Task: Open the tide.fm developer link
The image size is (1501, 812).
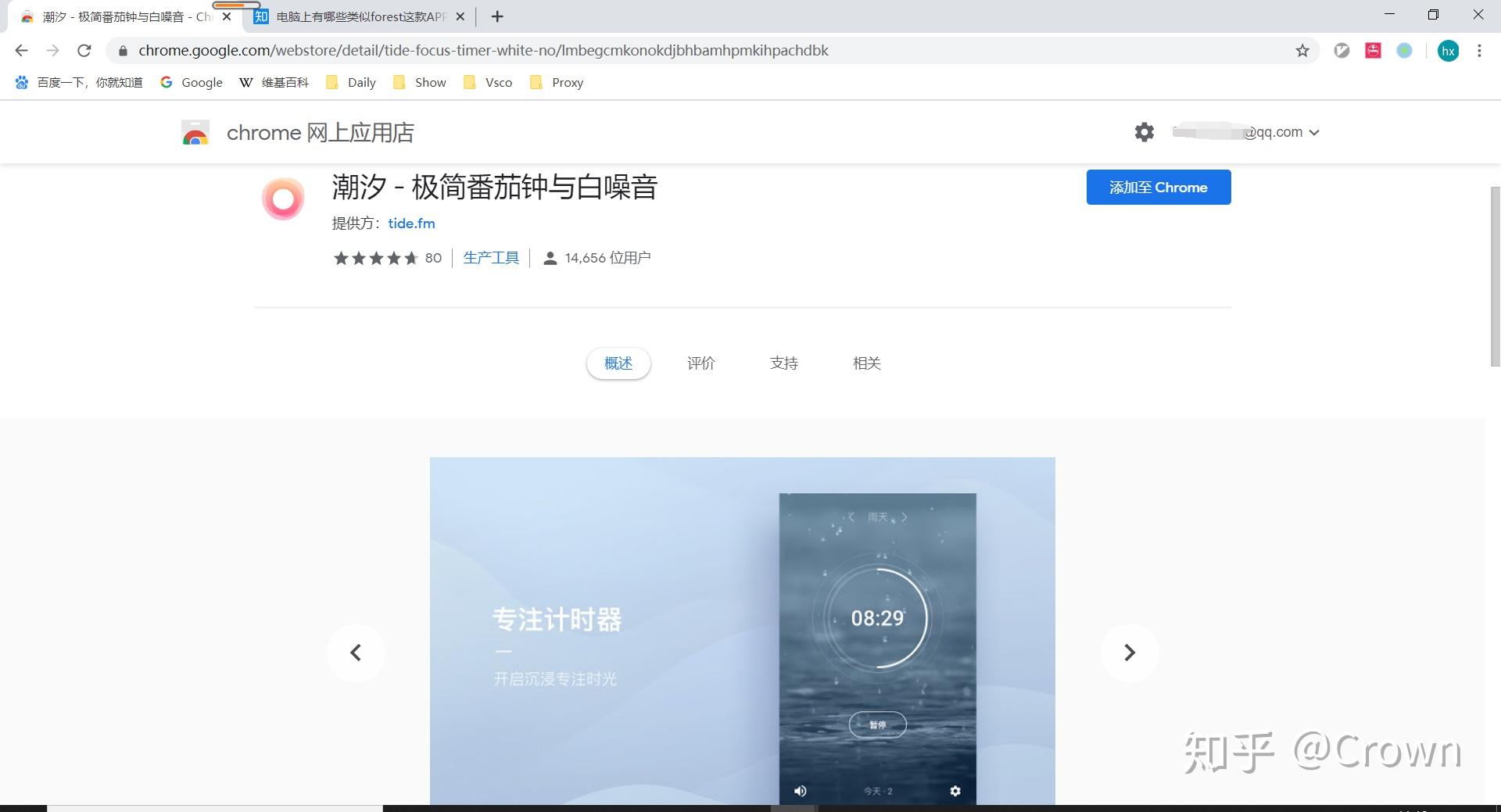Action: [411, 224]
